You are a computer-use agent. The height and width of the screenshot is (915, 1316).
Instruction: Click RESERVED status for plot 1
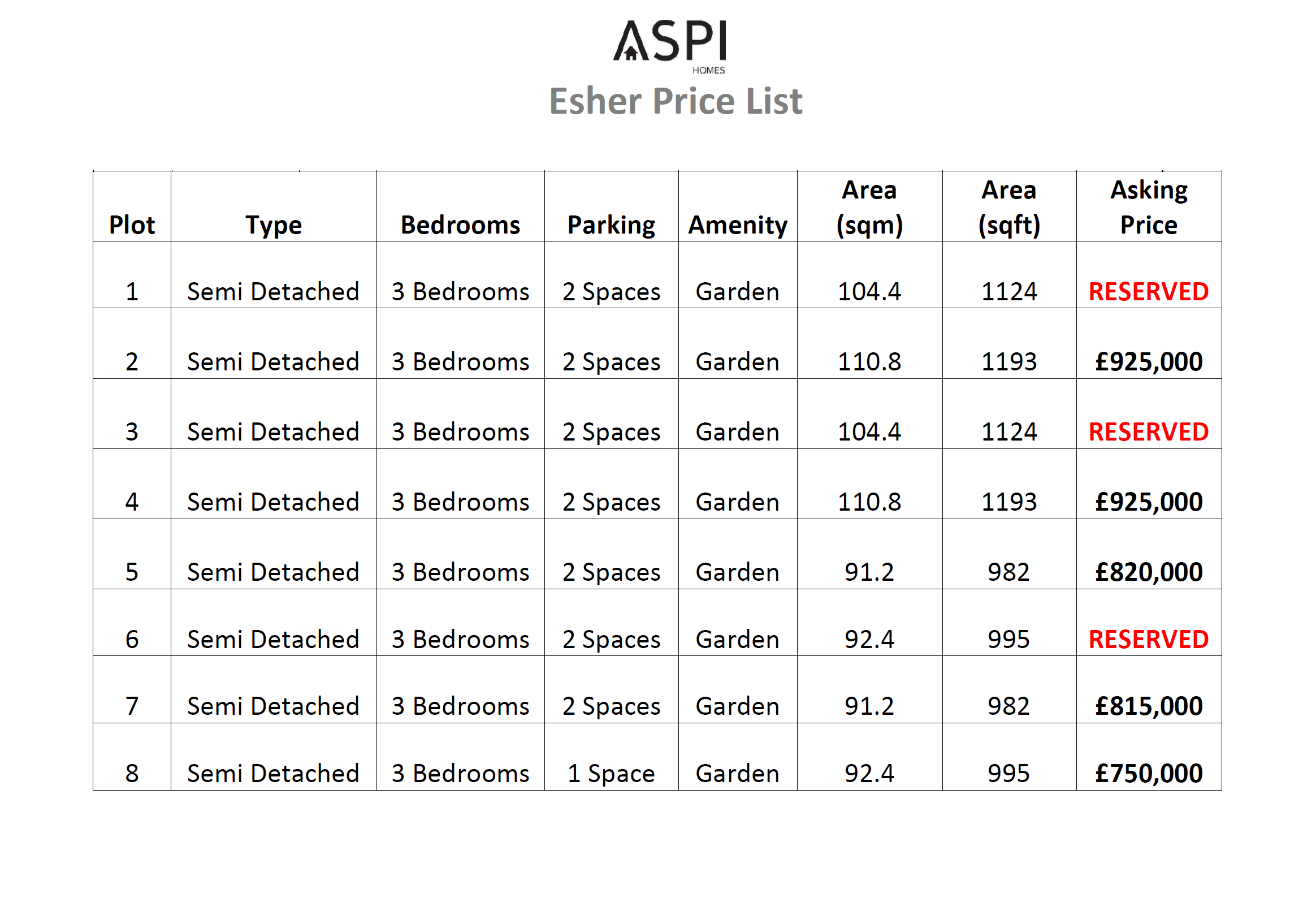point(1148,292)
